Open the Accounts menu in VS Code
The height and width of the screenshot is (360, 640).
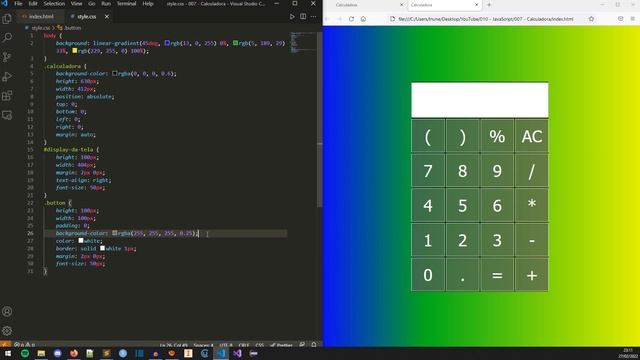7,311
